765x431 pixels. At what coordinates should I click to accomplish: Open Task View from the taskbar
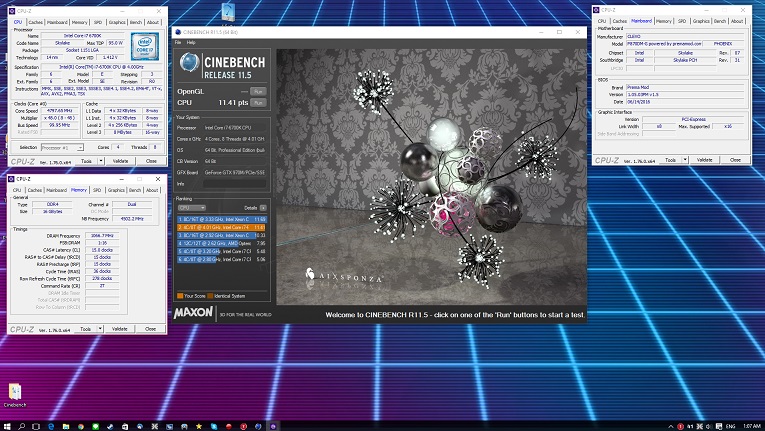point(36,426)
